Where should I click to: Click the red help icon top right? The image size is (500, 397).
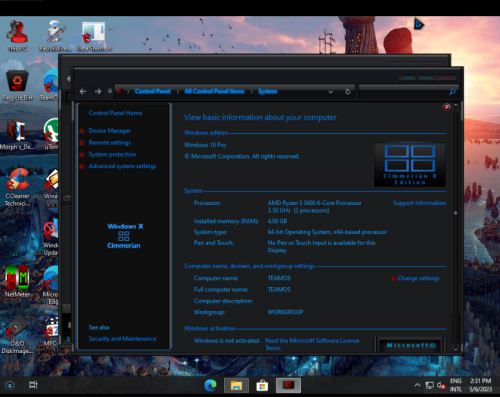(x=447, y=107)
